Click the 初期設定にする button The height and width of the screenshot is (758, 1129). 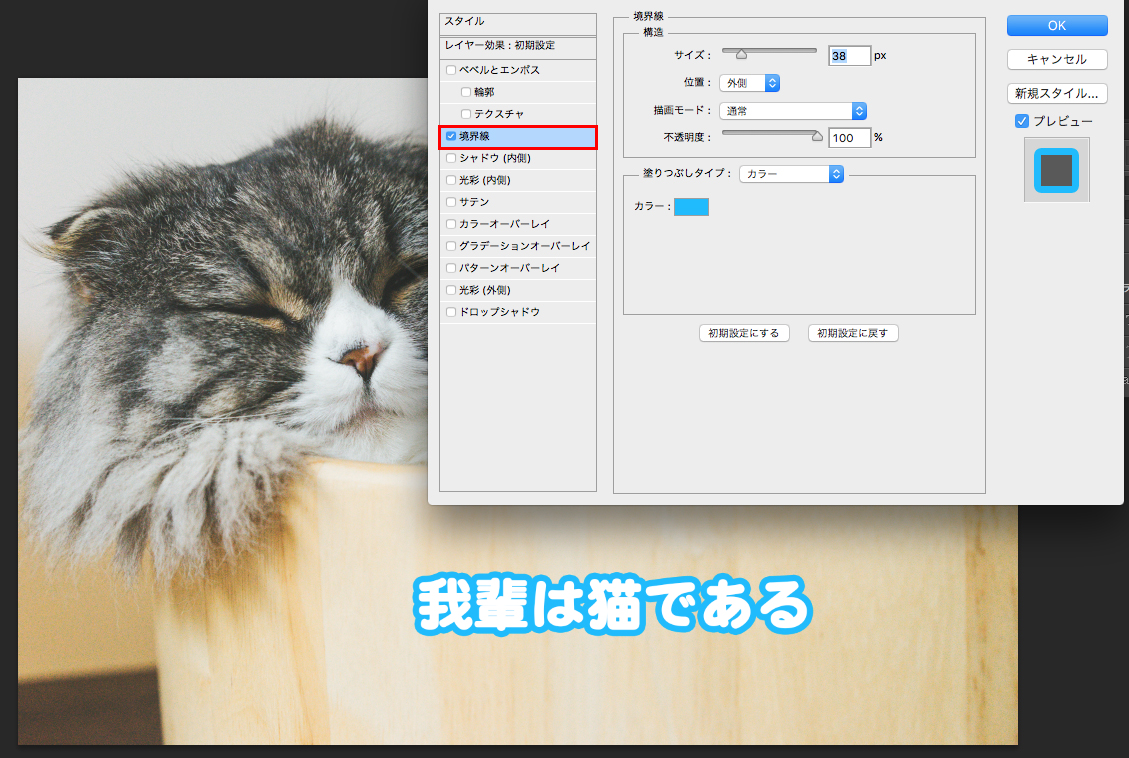(744, 333)
